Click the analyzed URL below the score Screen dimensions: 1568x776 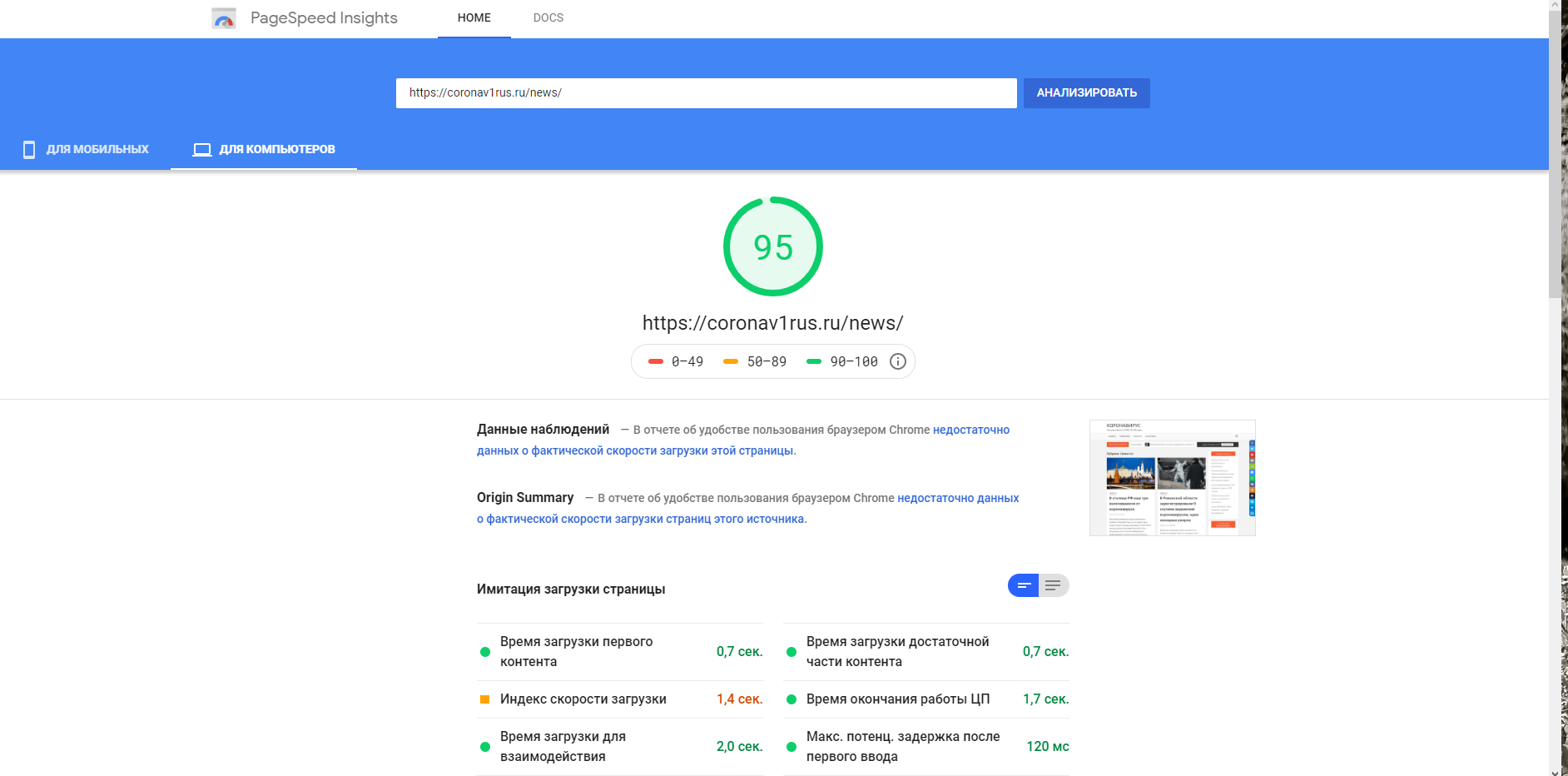(773, 323)
